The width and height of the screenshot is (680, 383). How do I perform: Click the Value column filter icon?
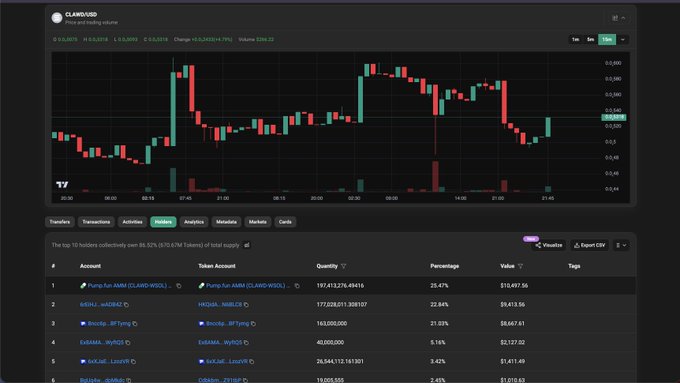(520, 266)
